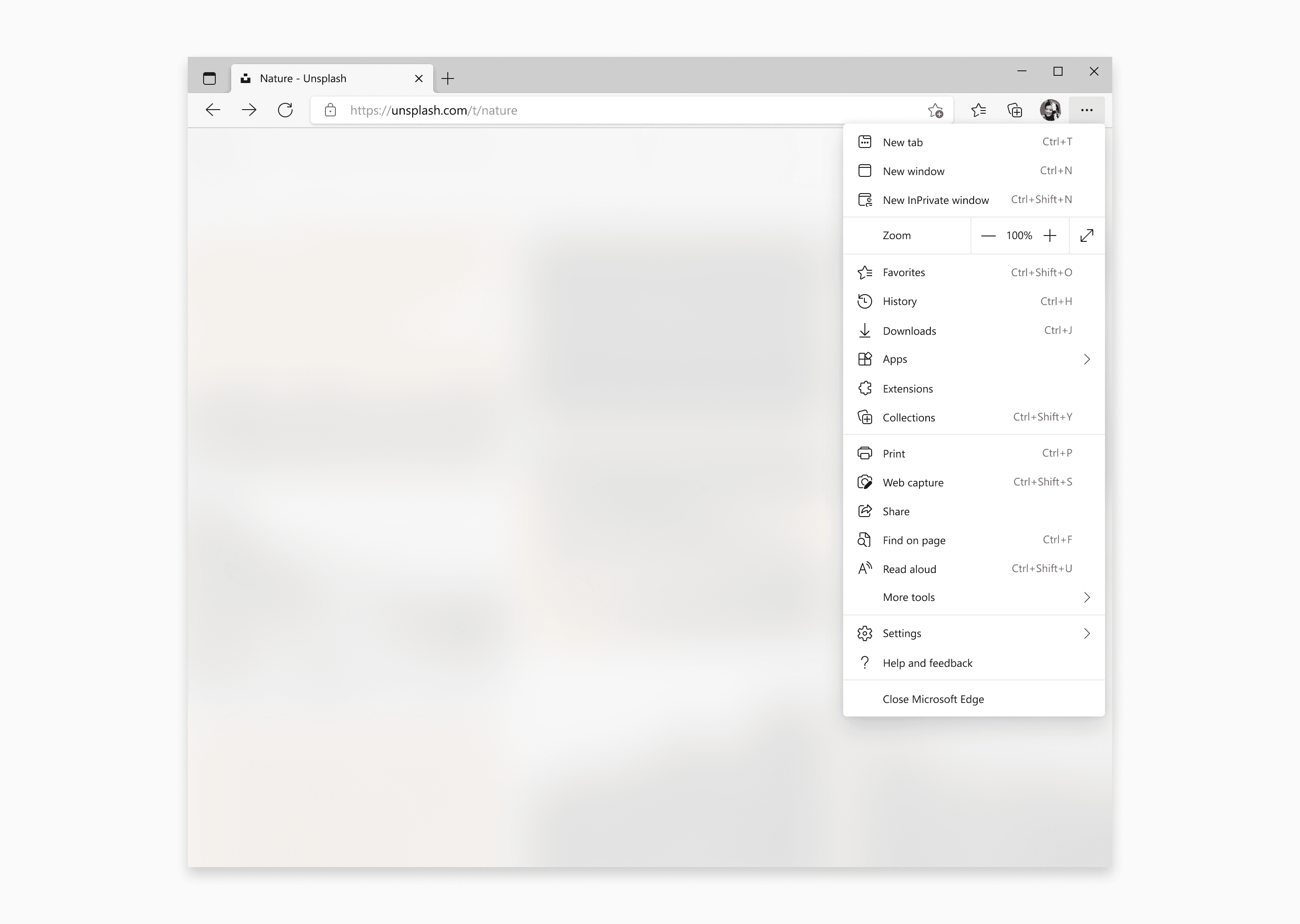Open History with Ctrl+H shortcut

click(975, 301)
